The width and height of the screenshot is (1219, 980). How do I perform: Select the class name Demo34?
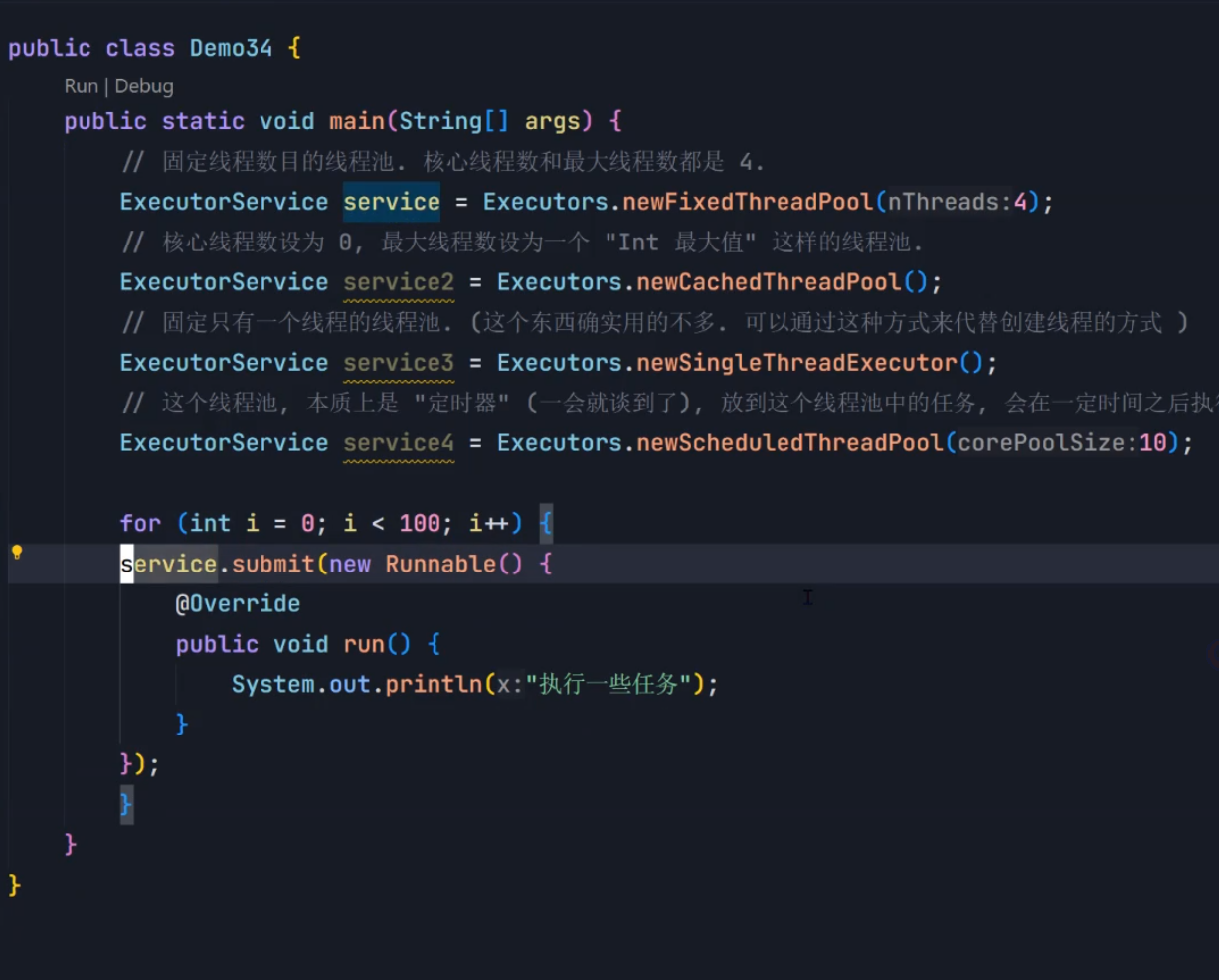(x=230, y=47)
